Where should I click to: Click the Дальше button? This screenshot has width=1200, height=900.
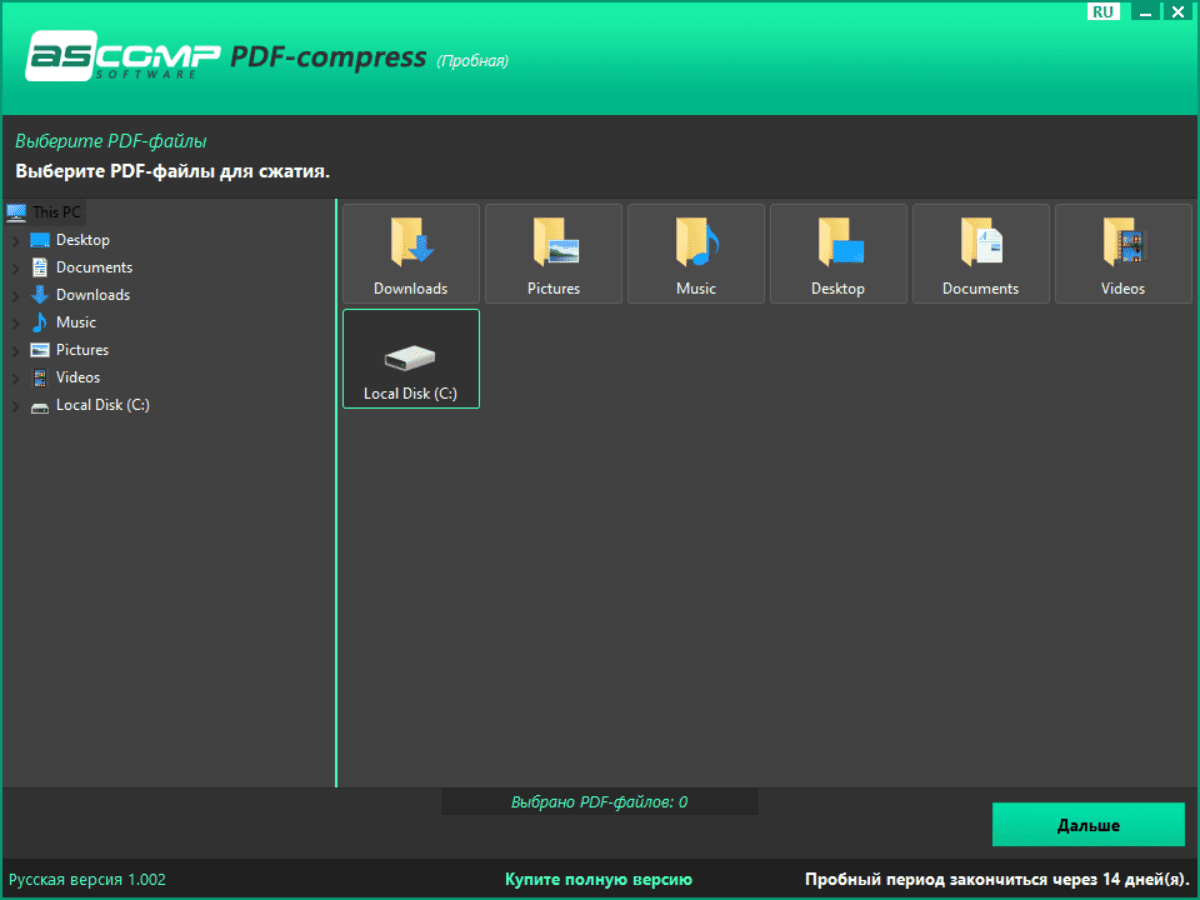(x=1088, y=825)
